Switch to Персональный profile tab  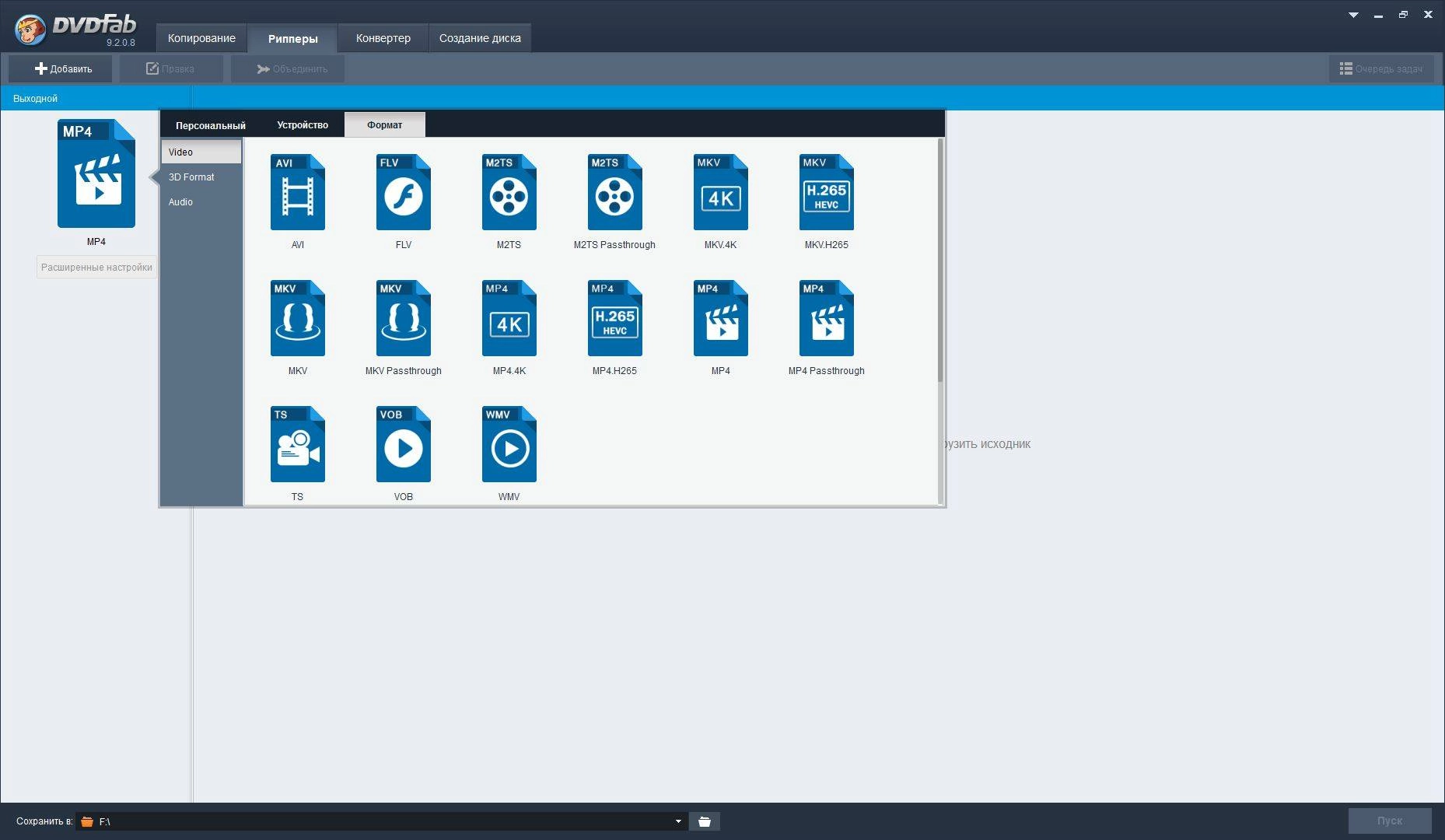pos(211,125)
